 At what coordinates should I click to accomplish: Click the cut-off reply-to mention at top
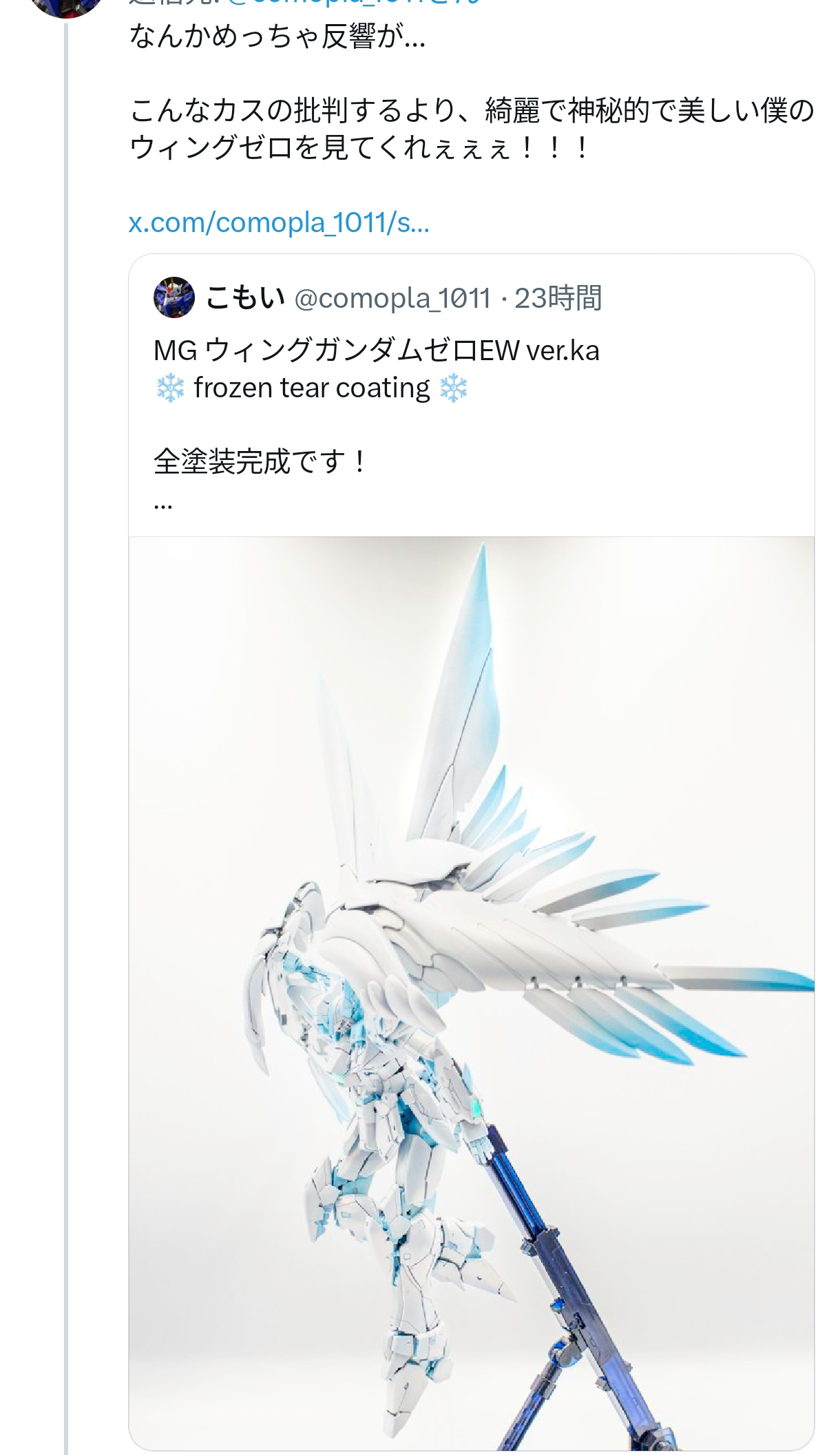point(355,2)
